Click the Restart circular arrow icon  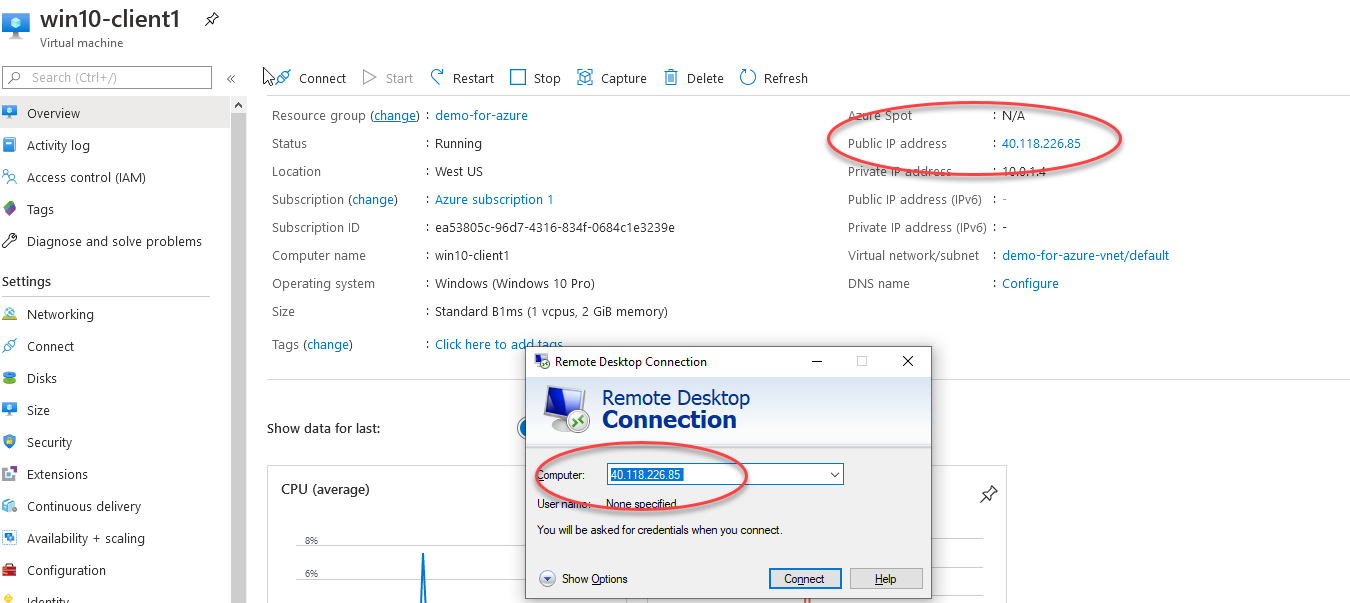click(437, 77)
